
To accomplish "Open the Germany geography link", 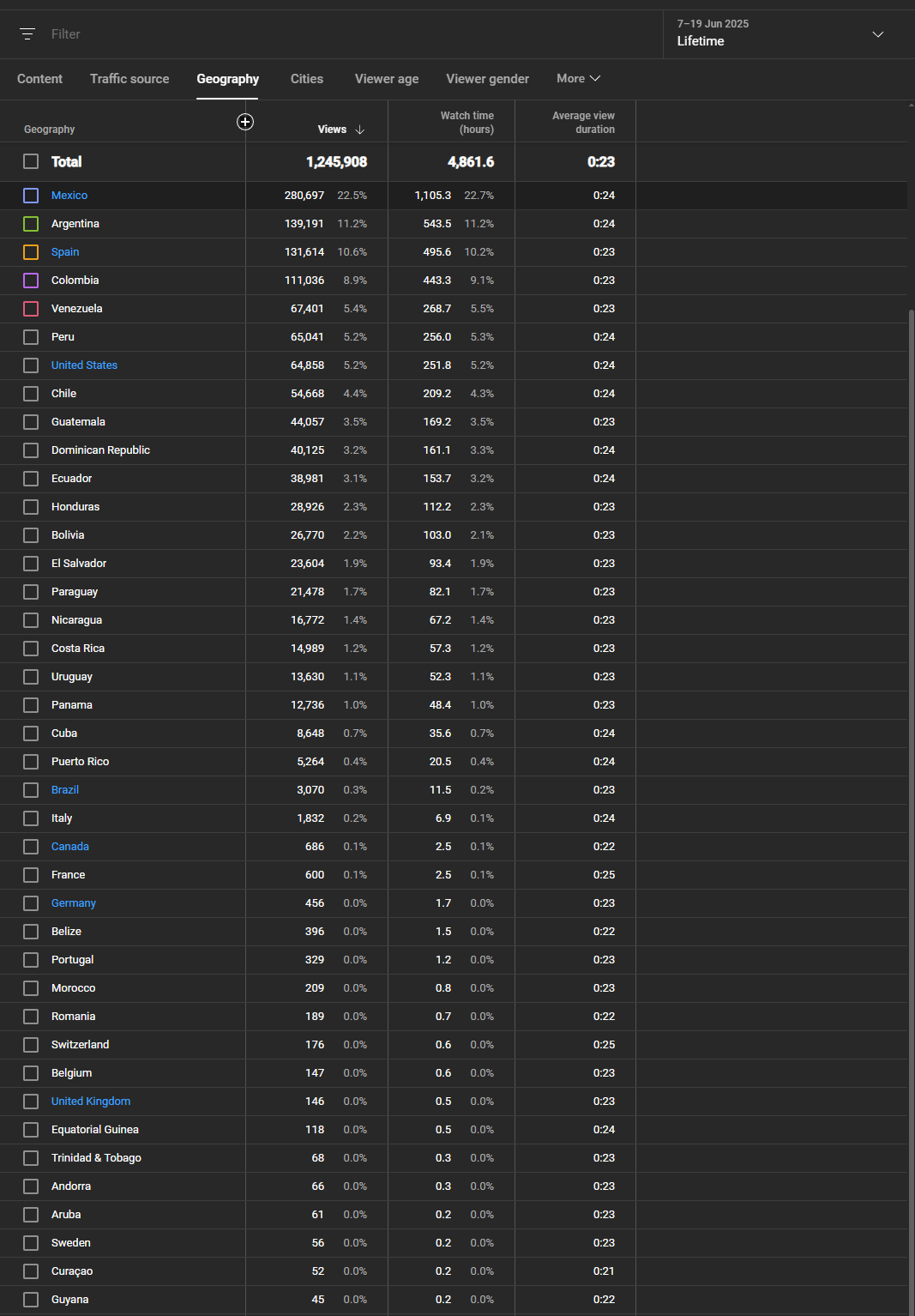I will point(74,903).
